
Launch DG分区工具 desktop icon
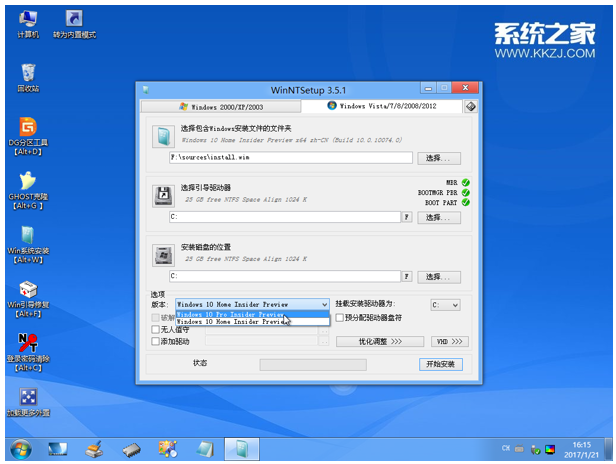(x=28, y=136)
